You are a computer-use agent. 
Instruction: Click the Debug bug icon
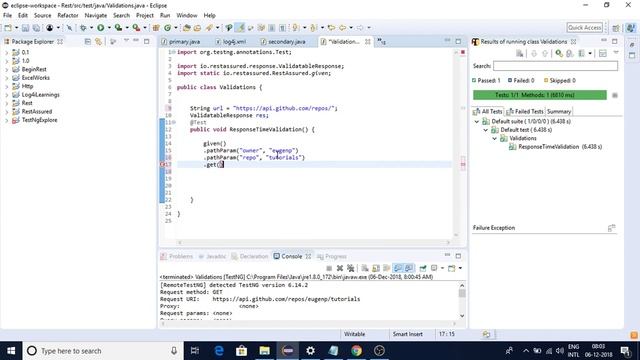tap(83, 28)
